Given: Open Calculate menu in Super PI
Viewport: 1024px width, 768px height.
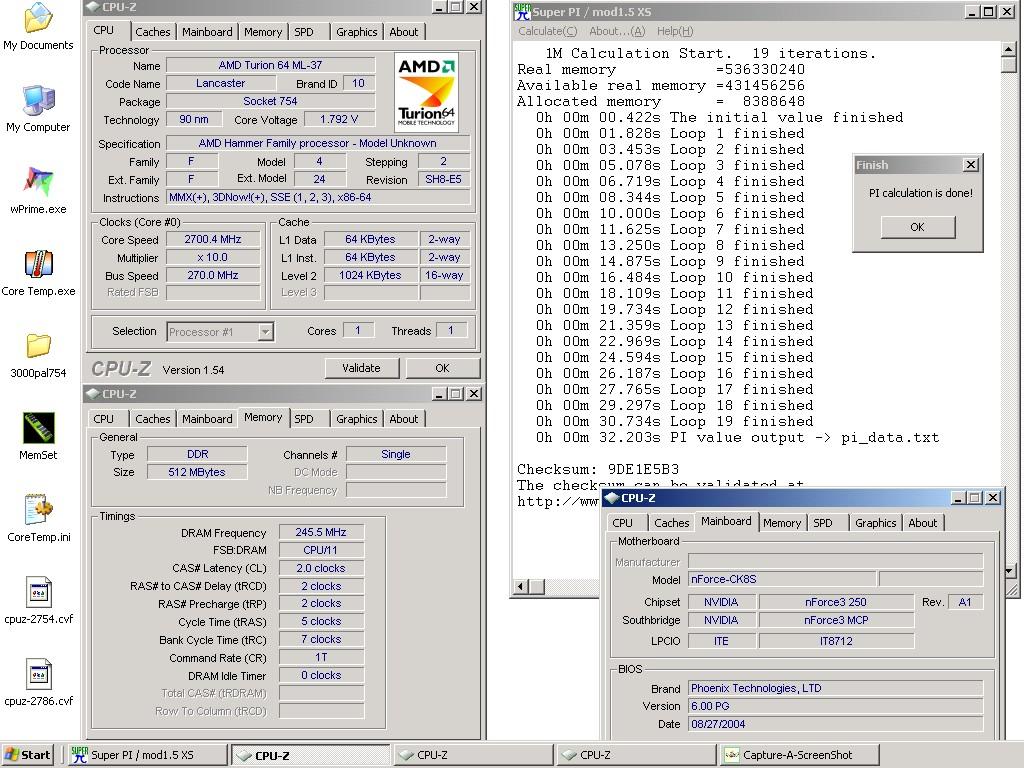Looking at the screenshot, I should click(x=547, y=31).
